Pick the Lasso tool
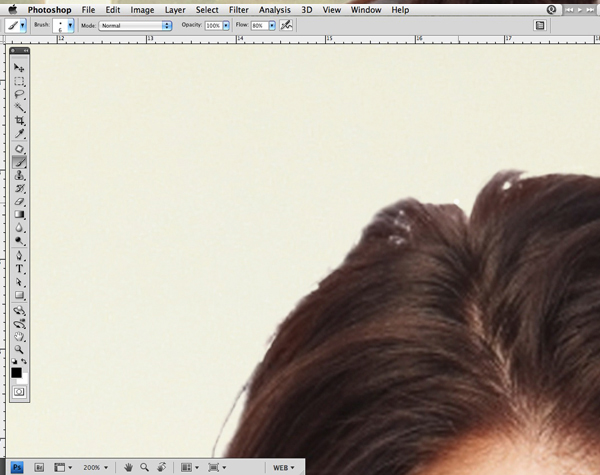Viewport: 600px width, 475px height. (19, 94)
